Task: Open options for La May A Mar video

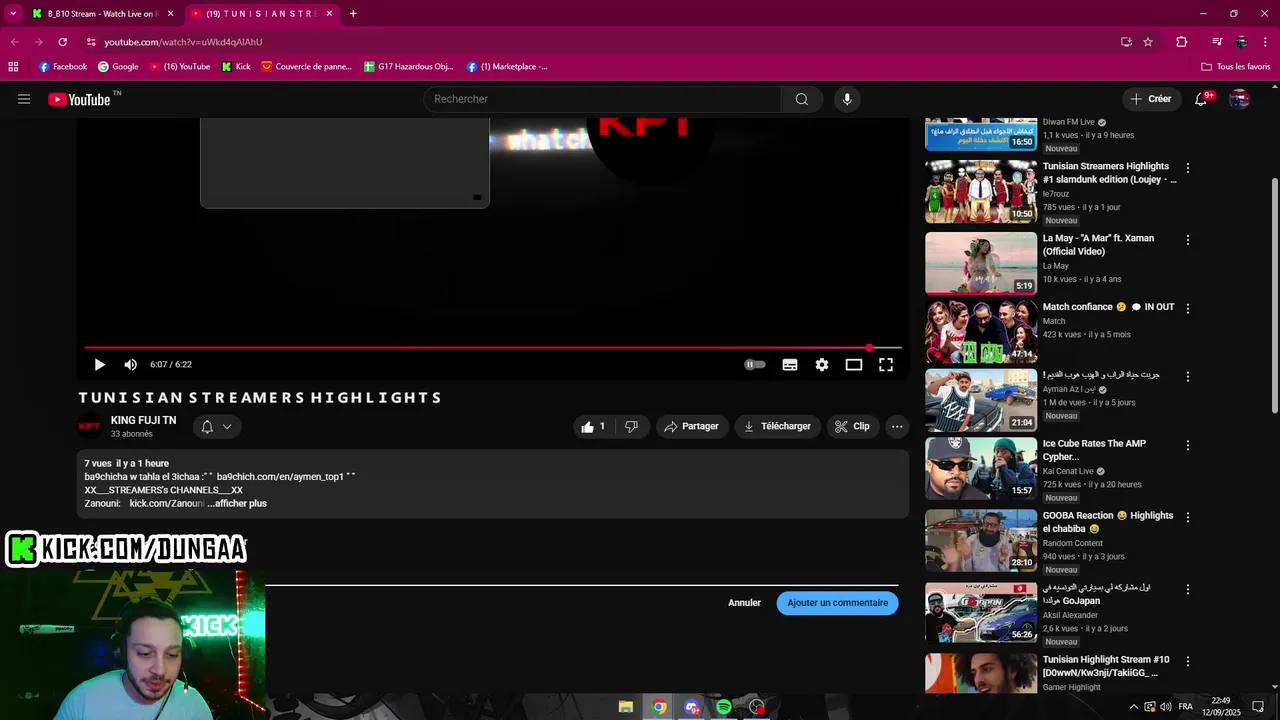Action: [x=1188, y=240]
